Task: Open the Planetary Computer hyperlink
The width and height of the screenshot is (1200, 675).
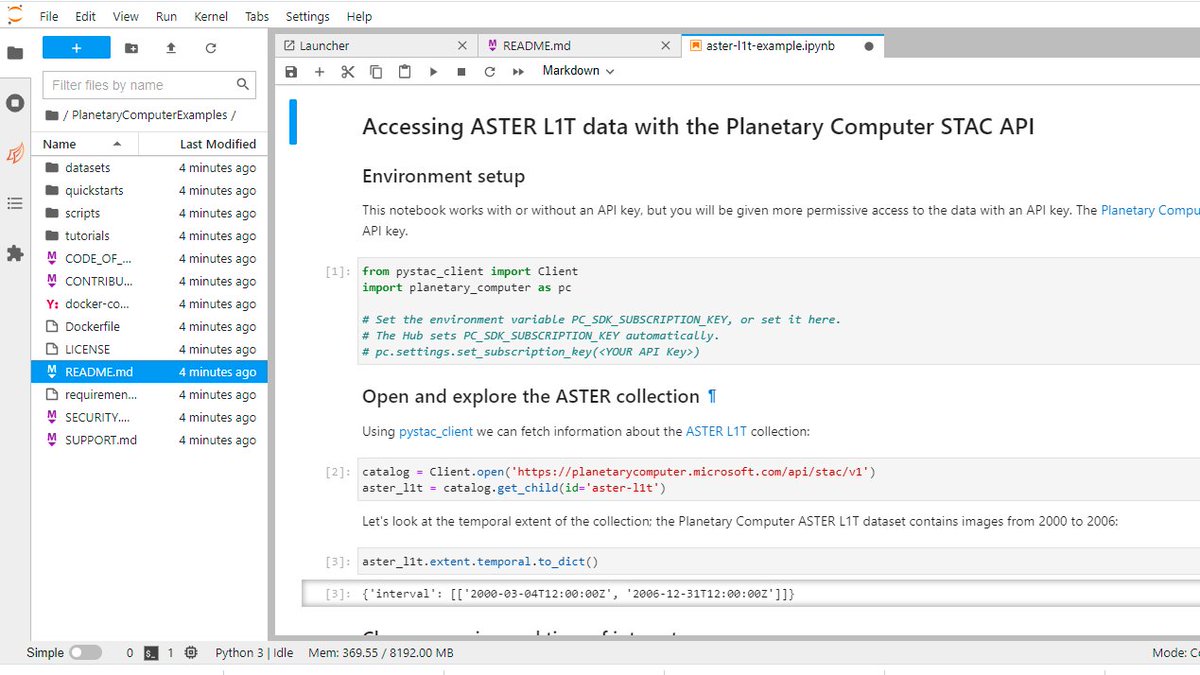Action: tap(1149, 210)
